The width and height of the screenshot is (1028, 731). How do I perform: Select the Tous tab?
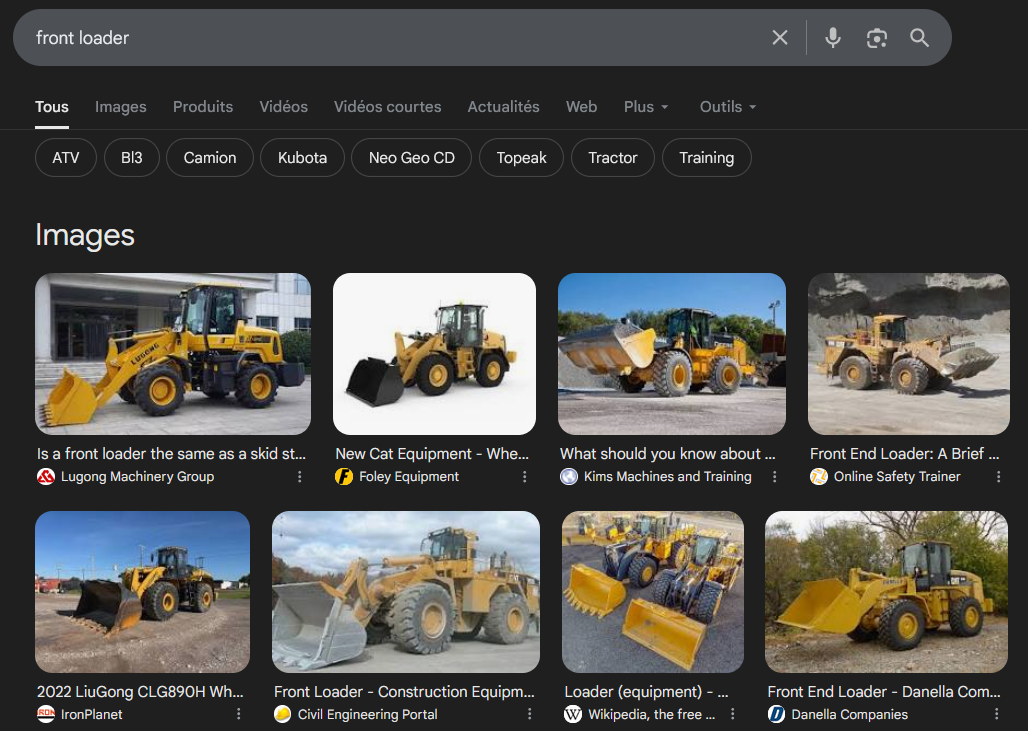[x=52, y=107]
